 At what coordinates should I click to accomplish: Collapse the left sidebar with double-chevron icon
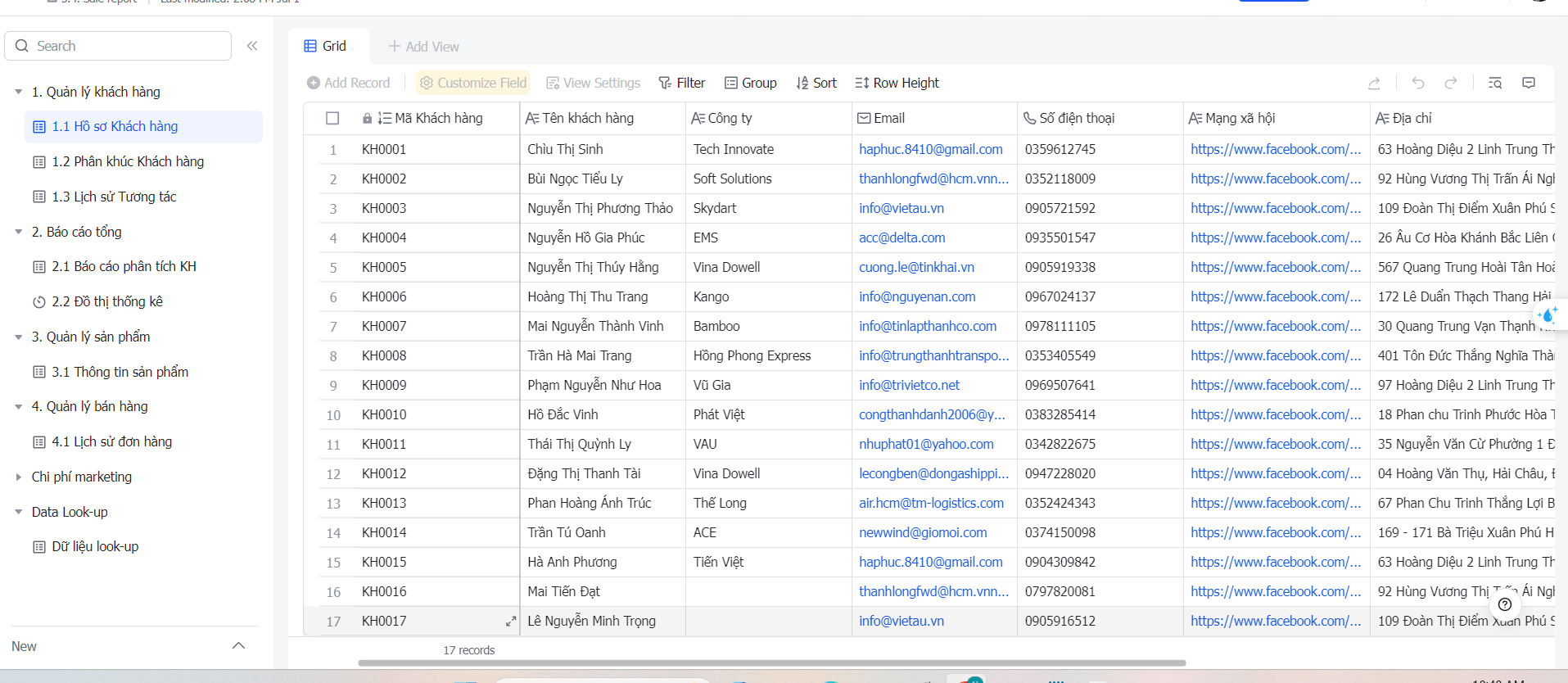click(x=252, y=46)
